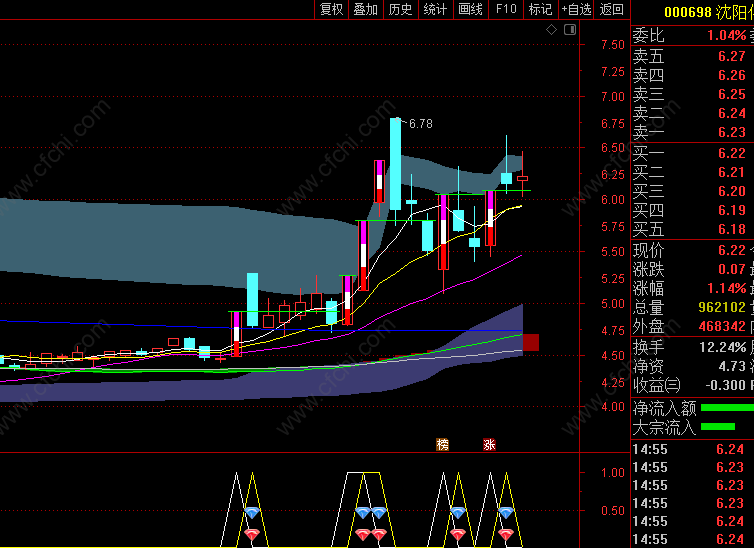Click the dark red square signal block
Viewport: 754px width, 548px height.
pos(530,342)
